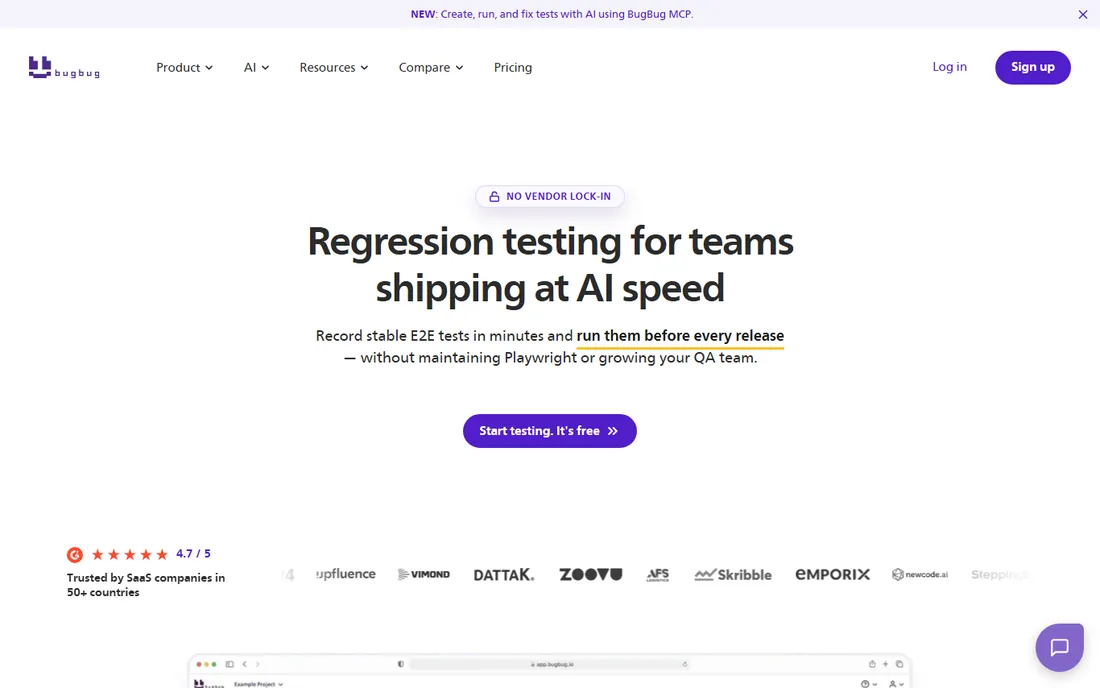Click the NO VENDOR LOCK-IN badge text

click(x=558, y=196)
